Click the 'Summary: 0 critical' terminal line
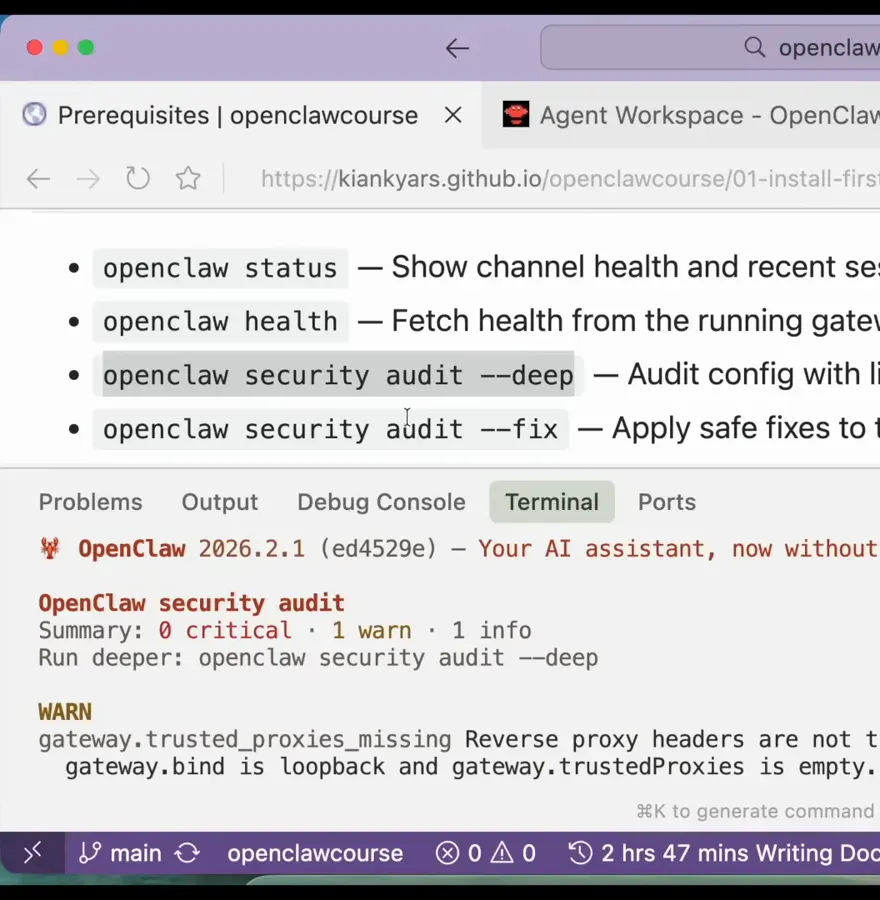The image size is (880, 900). pyautogui.click(x=285, y=631)
